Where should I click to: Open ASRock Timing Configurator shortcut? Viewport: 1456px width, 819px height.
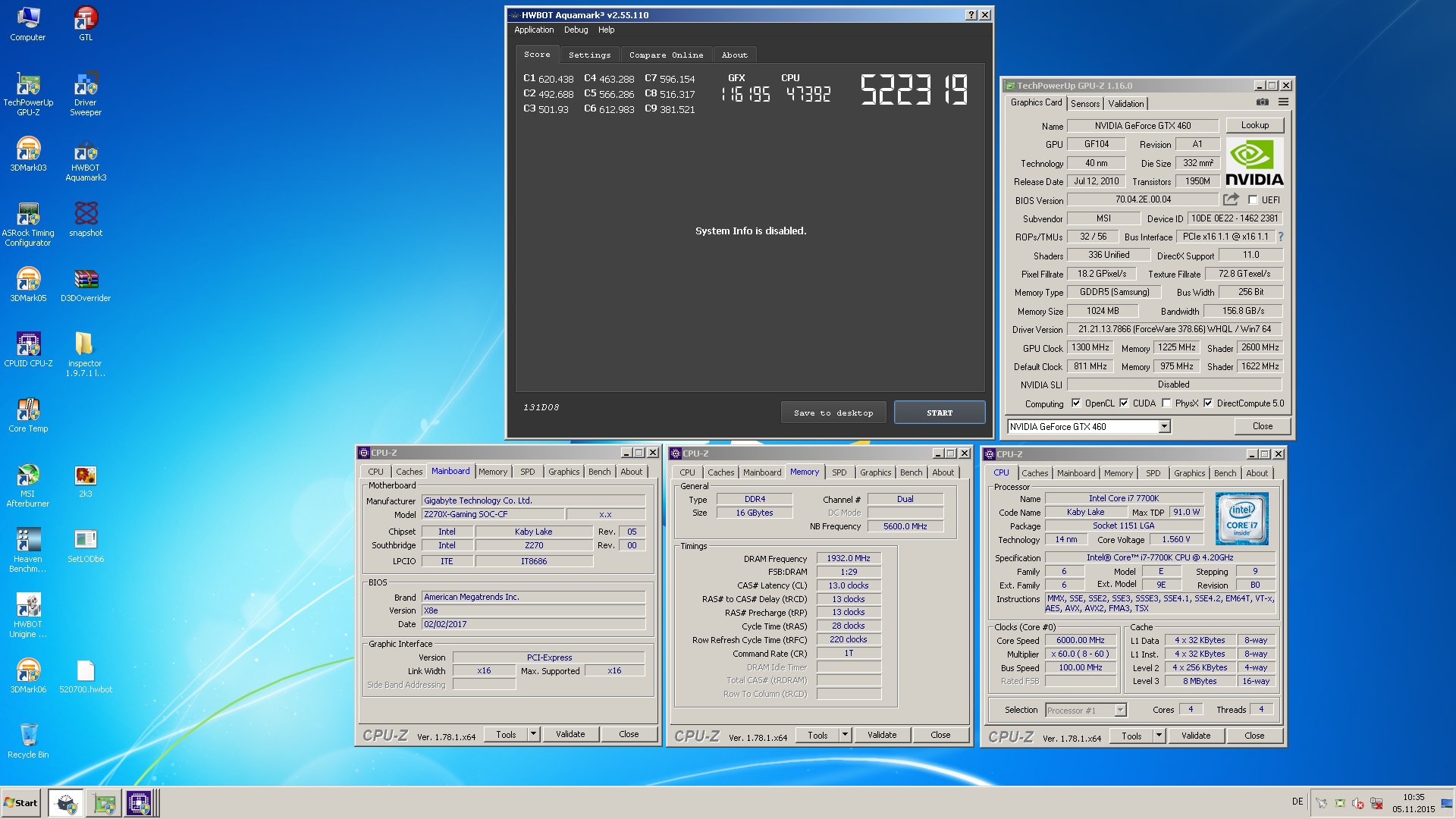pos(28,225)
